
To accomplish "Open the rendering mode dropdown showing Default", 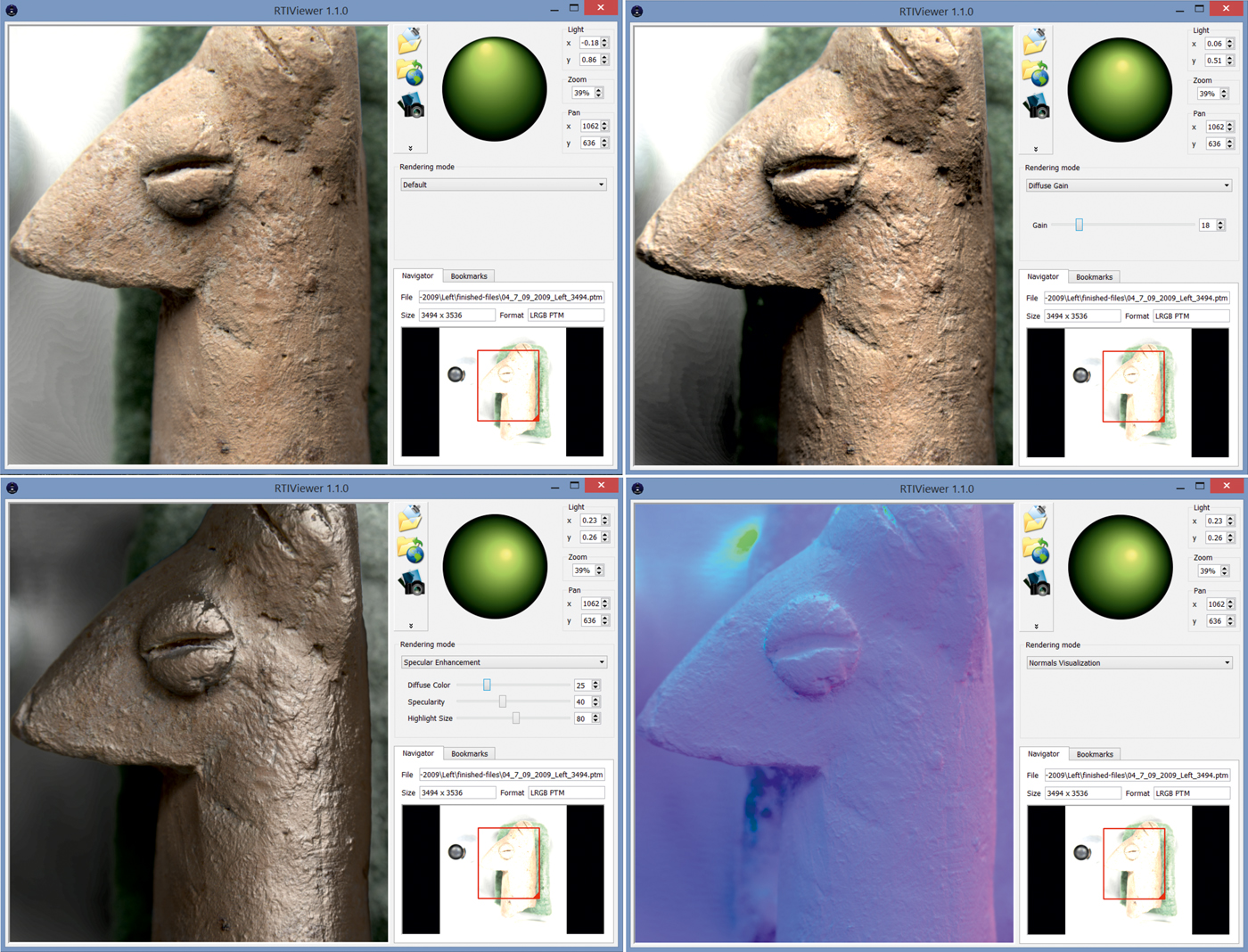I will 503,185.
